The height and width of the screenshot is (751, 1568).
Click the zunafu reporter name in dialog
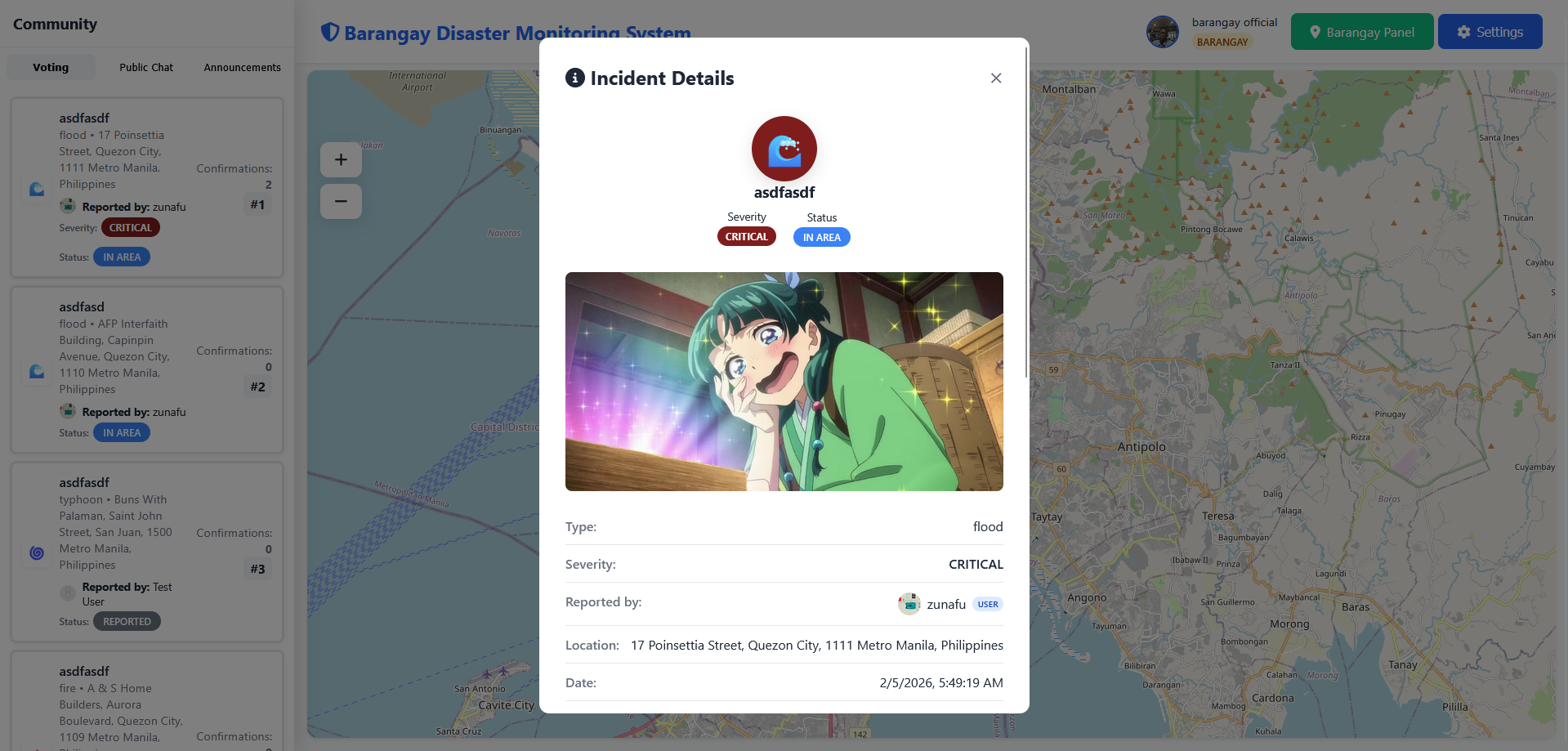(x=946, y=605)
